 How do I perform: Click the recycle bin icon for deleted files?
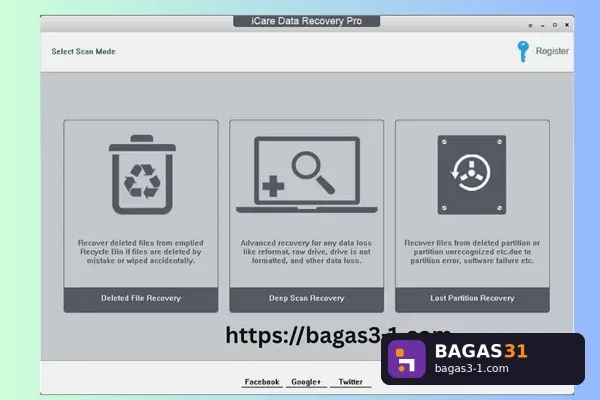tap(142, 175)
